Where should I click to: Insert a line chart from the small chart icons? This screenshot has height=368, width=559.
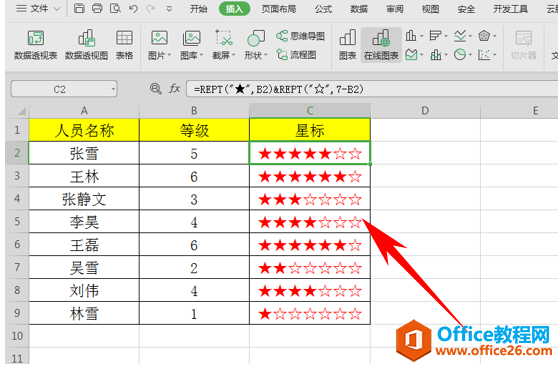[460, 35]
